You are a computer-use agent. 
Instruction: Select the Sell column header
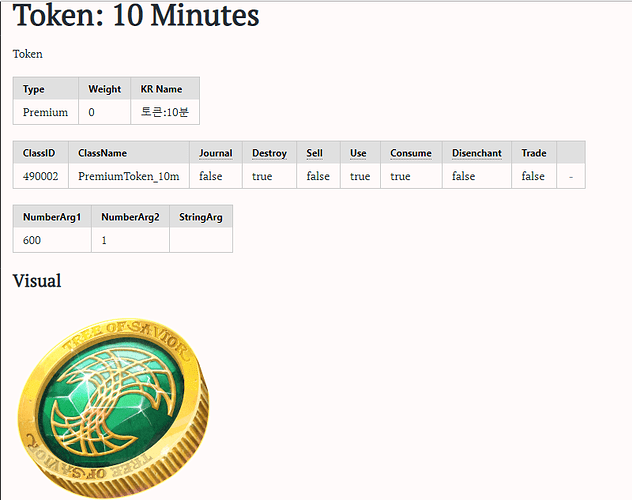(314, 153)
